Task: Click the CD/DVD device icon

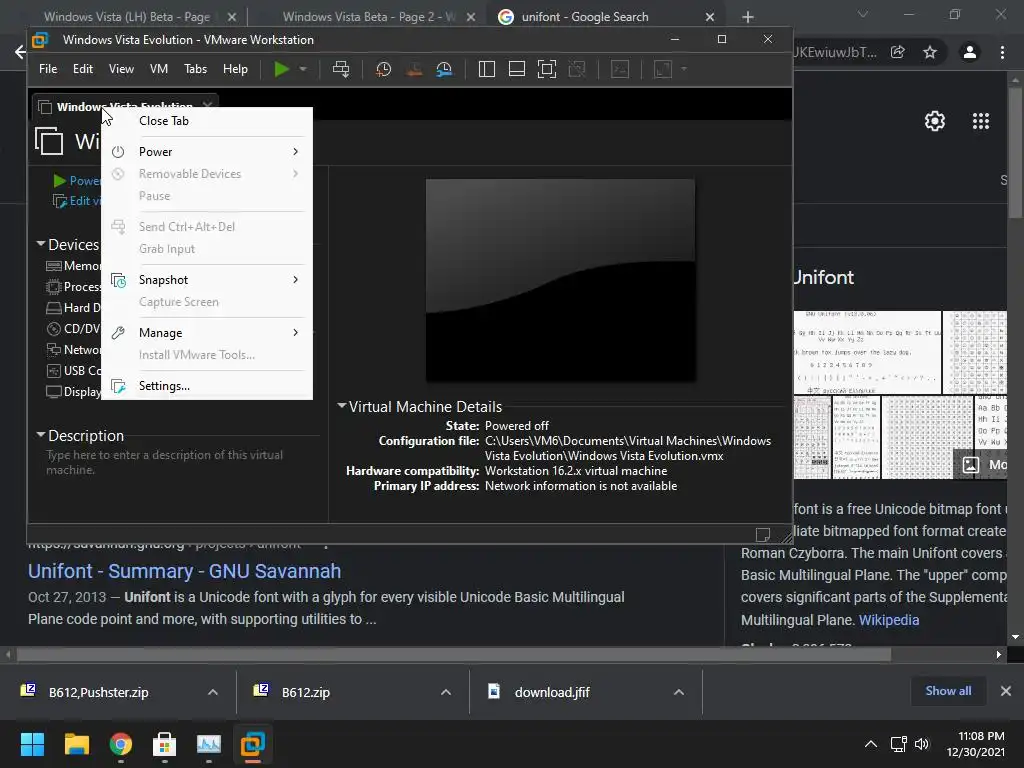Action: tap(54, 328)
